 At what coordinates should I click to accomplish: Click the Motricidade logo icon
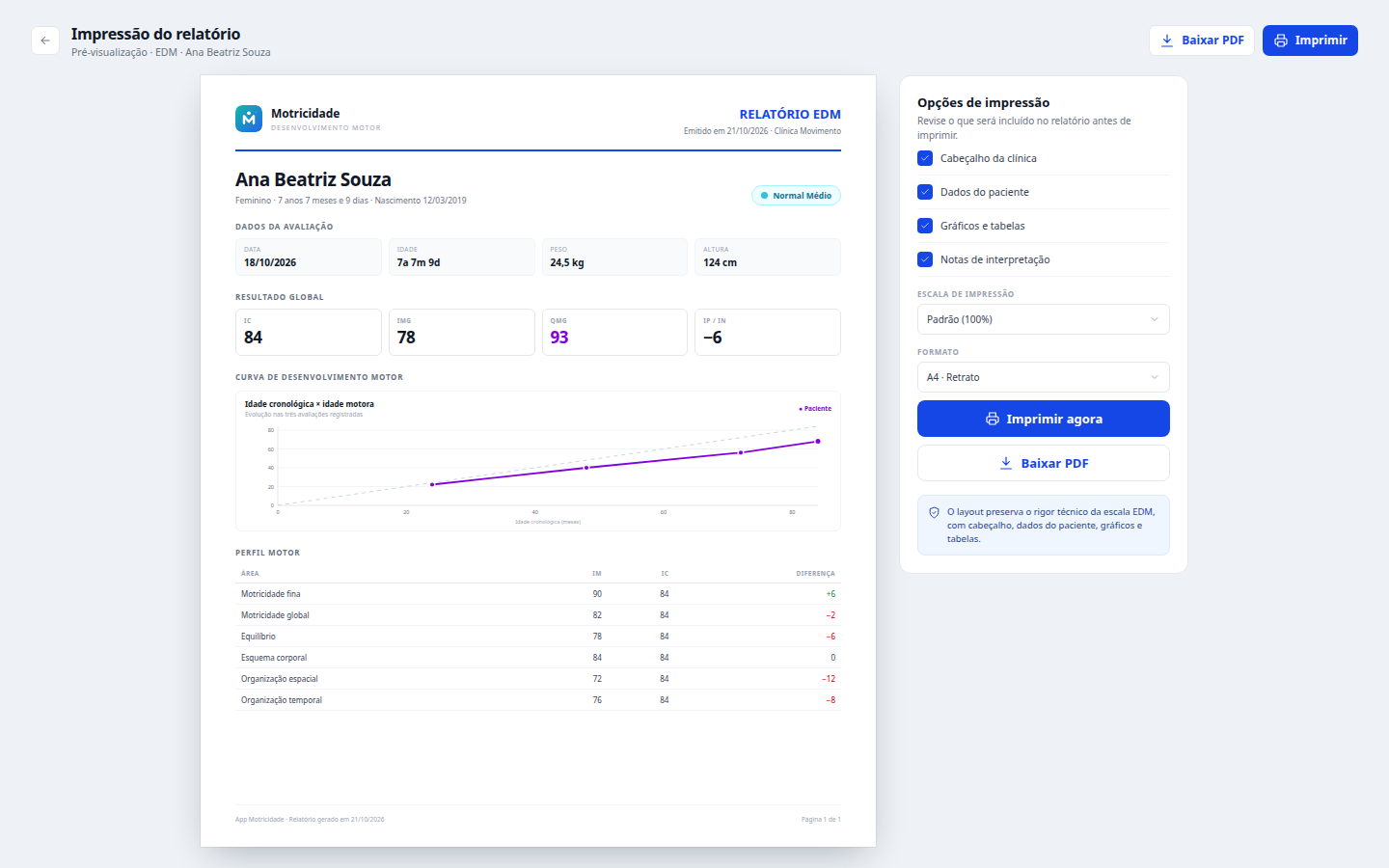249,119
